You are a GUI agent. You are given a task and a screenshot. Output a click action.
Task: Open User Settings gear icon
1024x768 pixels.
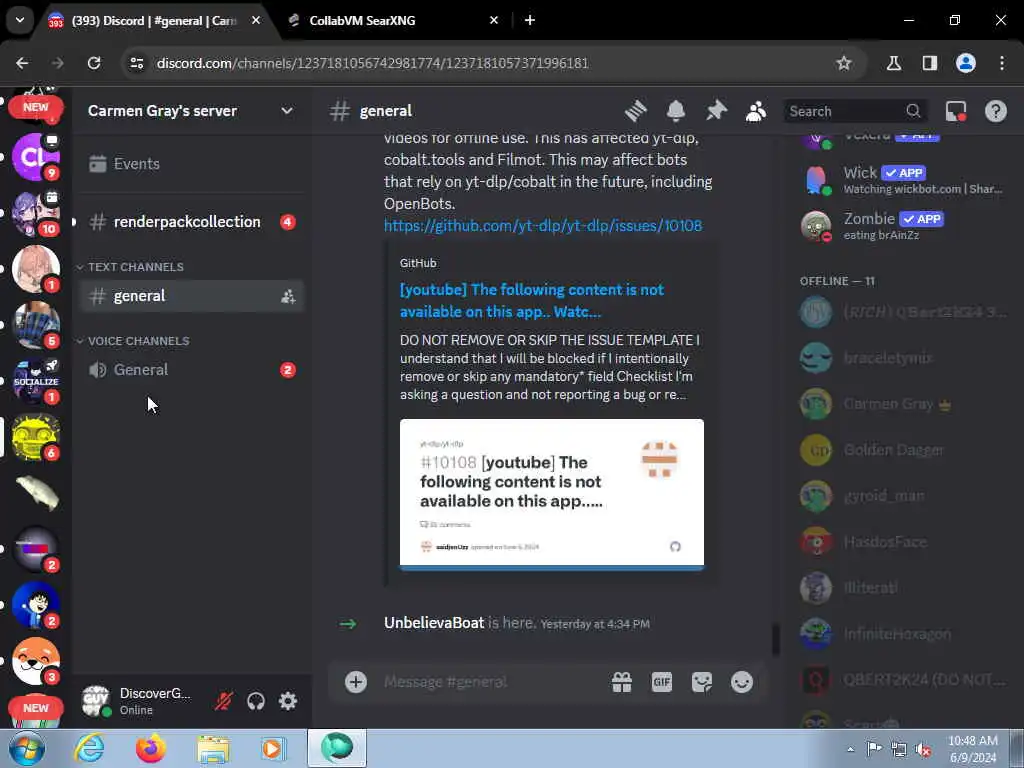click(x=288, y=701)
